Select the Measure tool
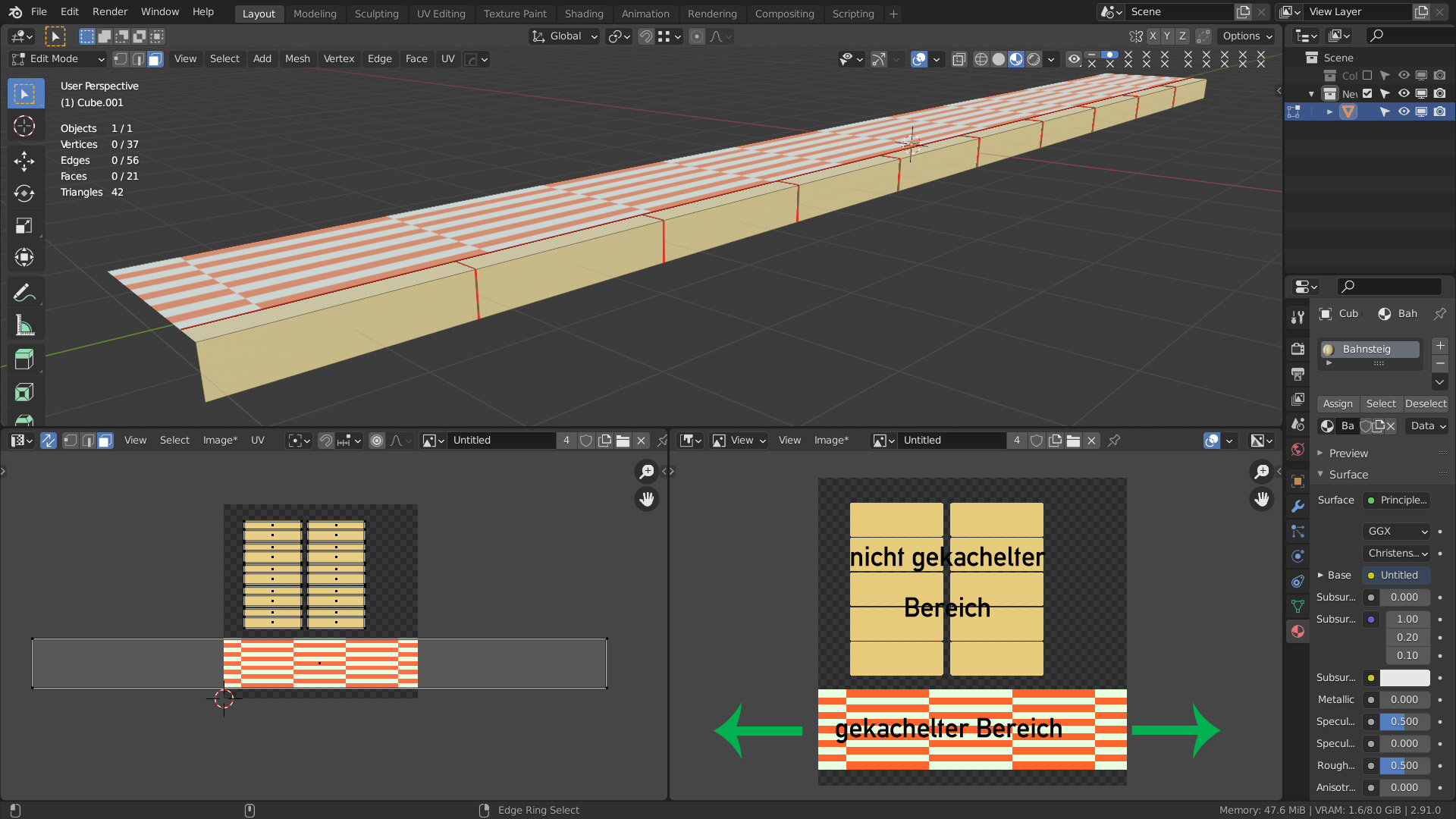The height and width of the screenshot is (819, 1456). tap(24, 326)
